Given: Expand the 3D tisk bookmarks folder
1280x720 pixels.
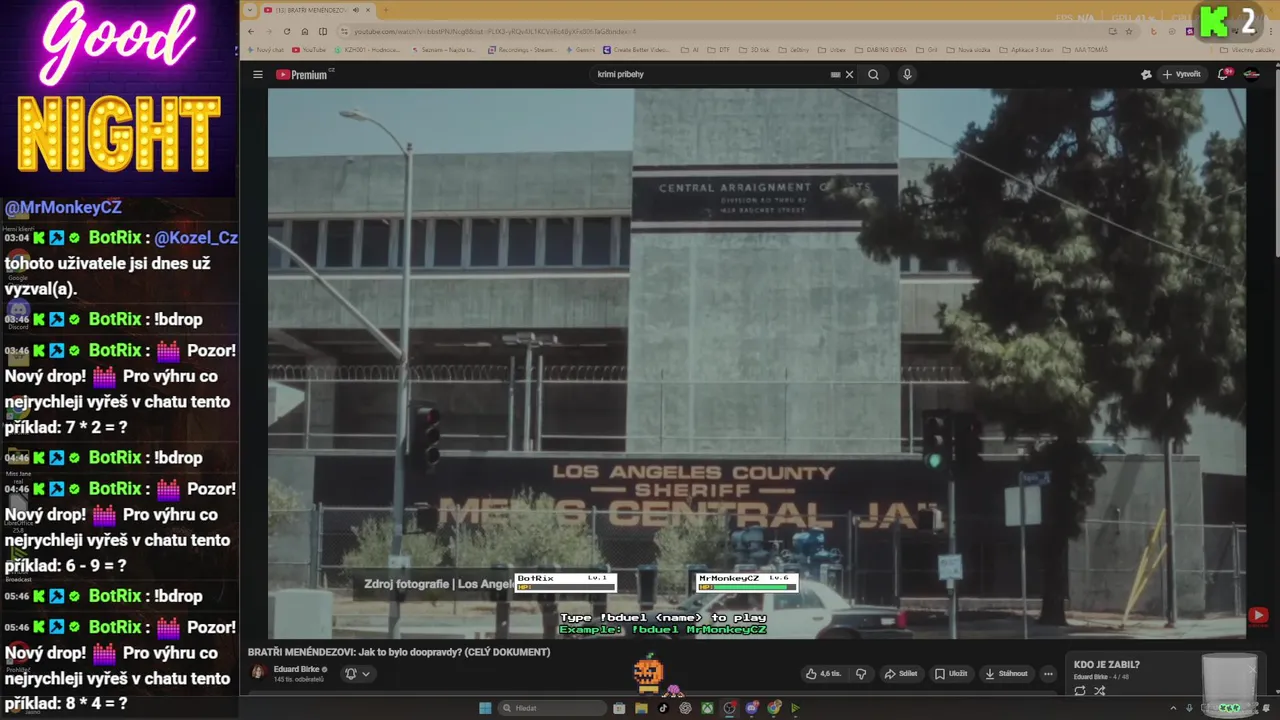Looking at the screenshot, I should point(754,49).
